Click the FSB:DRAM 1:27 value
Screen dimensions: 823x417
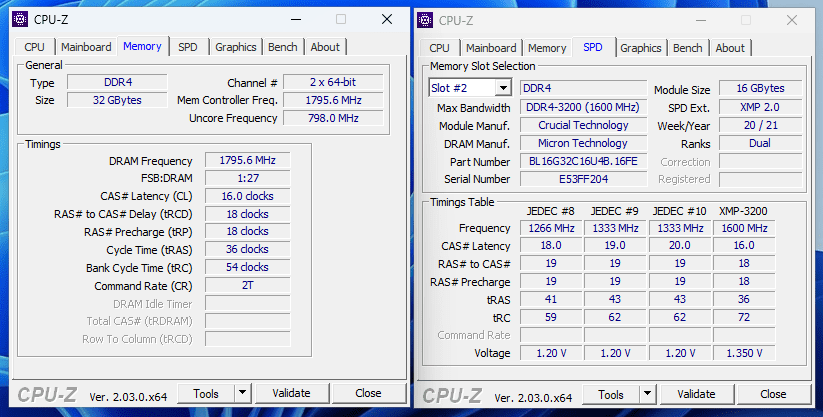[247, 178]
